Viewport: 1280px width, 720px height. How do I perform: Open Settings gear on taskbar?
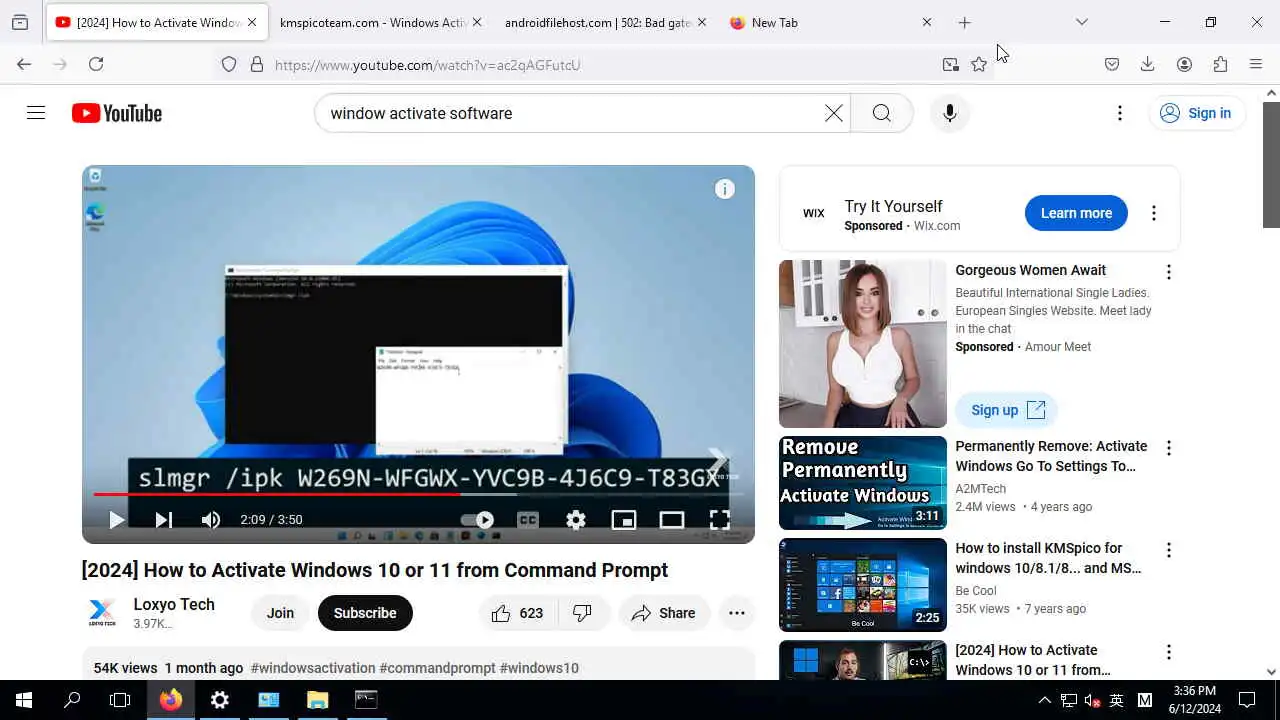click(220, 700)
